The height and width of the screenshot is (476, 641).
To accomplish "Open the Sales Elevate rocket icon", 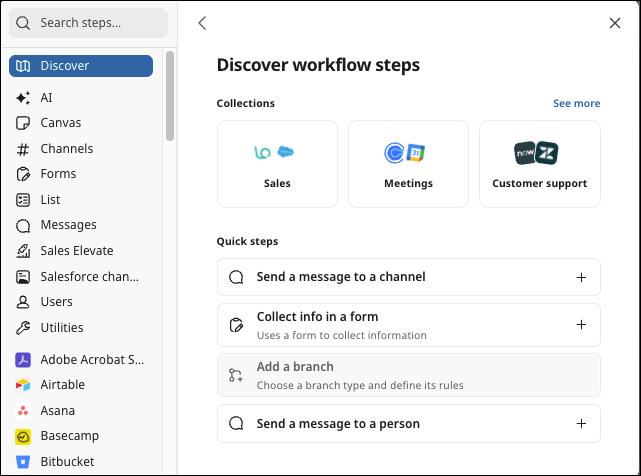I will click(x=23, y=251).
